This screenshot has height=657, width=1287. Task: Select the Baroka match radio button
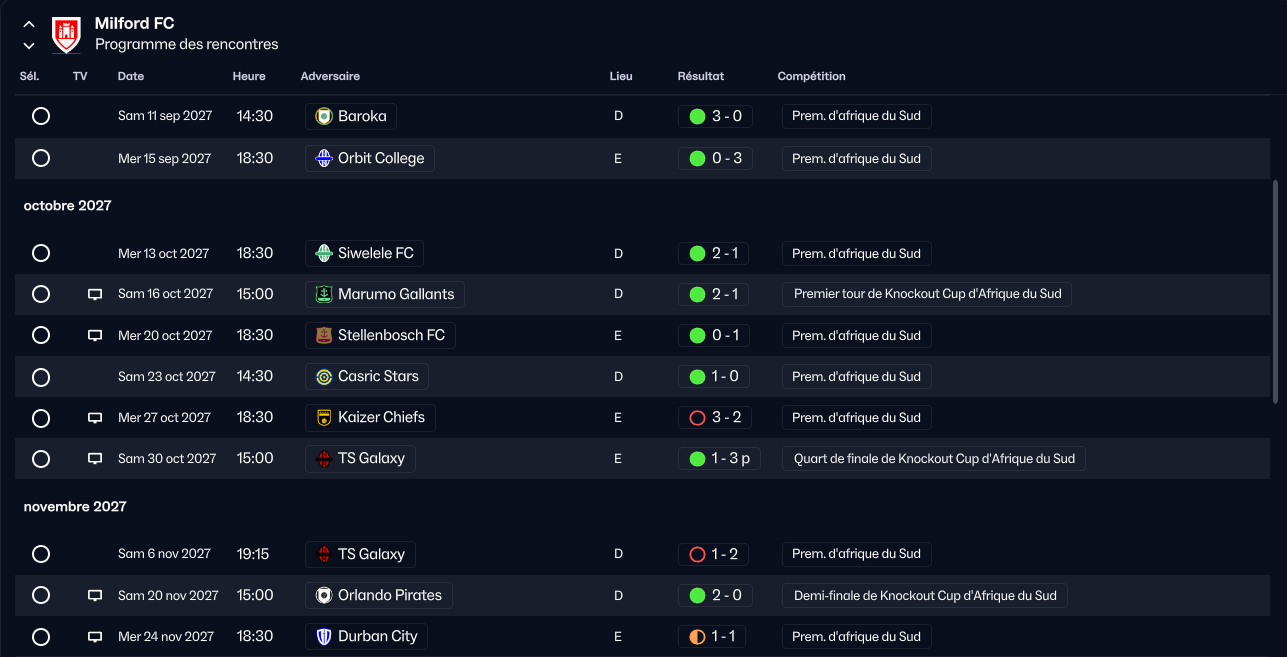click(41, 116)
